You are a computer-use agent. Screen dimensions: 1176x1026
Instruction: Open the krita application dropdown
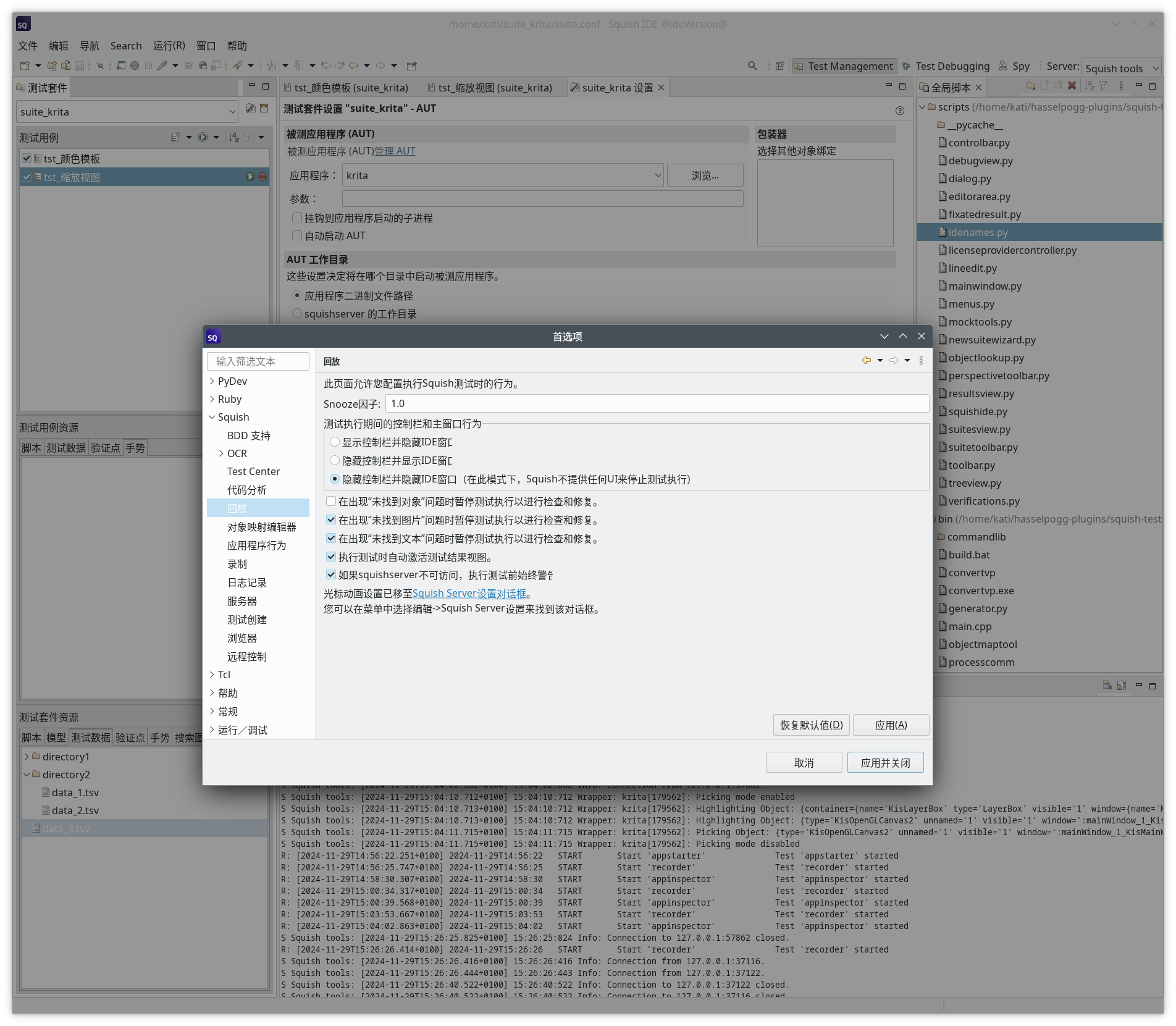click(x=657, y=175)
